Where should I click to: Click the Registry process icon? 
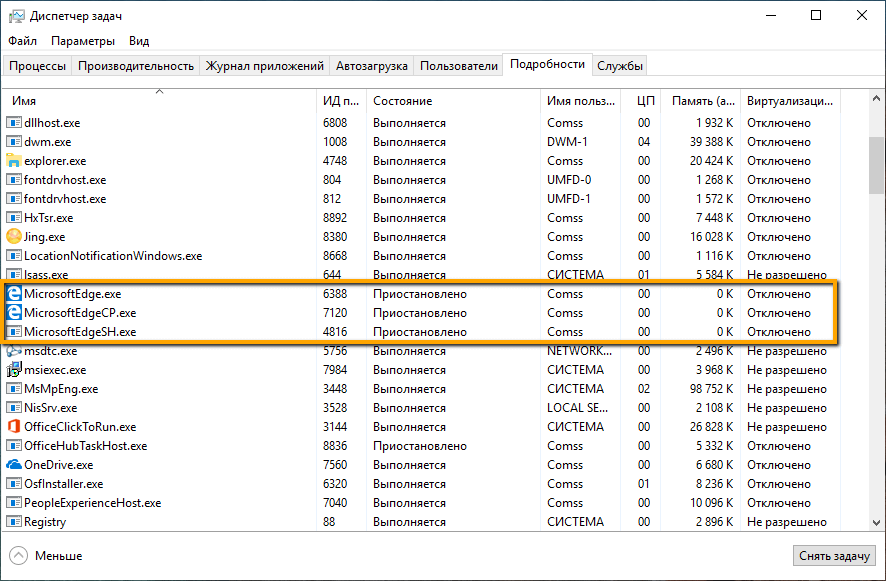[12, 521]
